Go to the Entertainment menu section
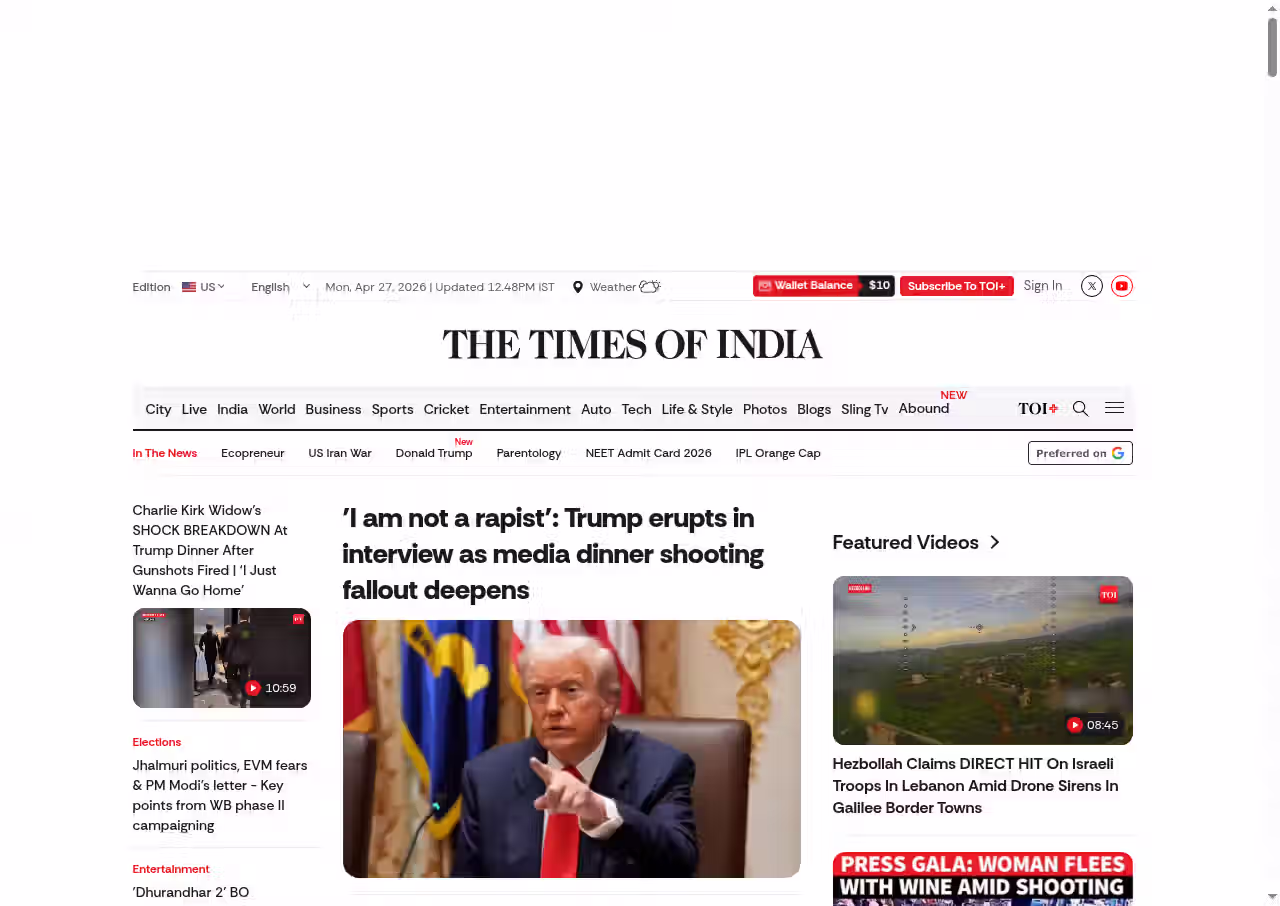This screenshot has width=1280, height=906. pos(525,409)
